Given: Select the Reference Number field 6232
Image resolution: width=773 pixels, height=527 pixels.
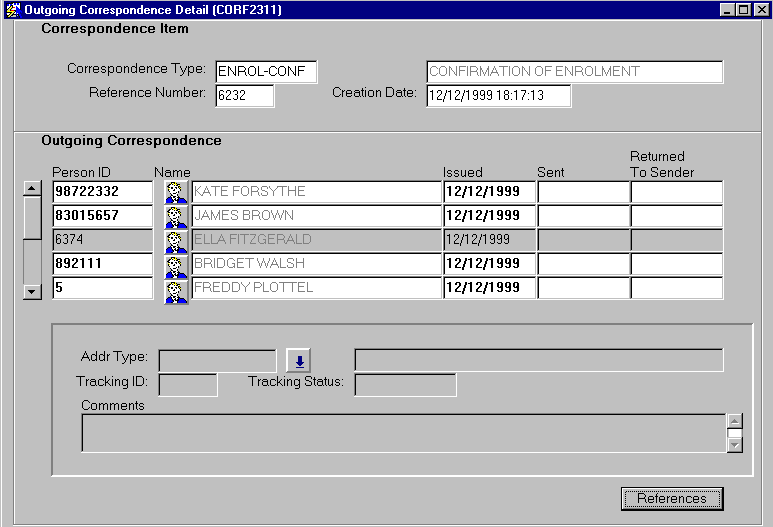Looking at the screenshot, I should point(243,96).
